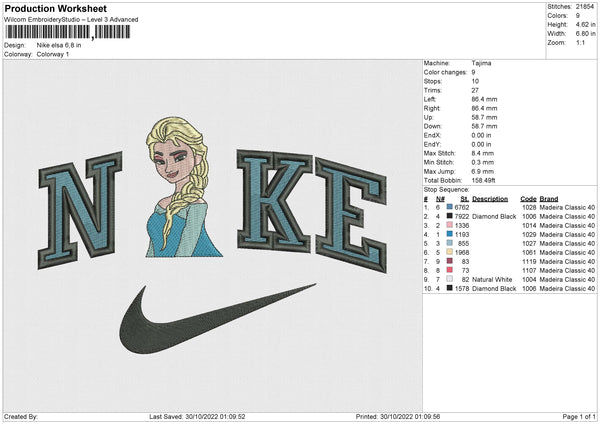The width and height of the screenshot is (600, 424).
Task: Click the 'Code' column header
Action: [528, 199]
